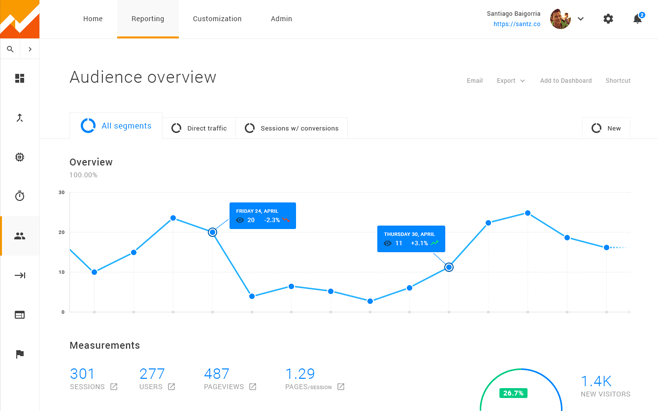Expand the account dropdown chevron
Image resolution: width=658 pixels, height=411 pixels.
pyautogui.click(x=581, y=19)
